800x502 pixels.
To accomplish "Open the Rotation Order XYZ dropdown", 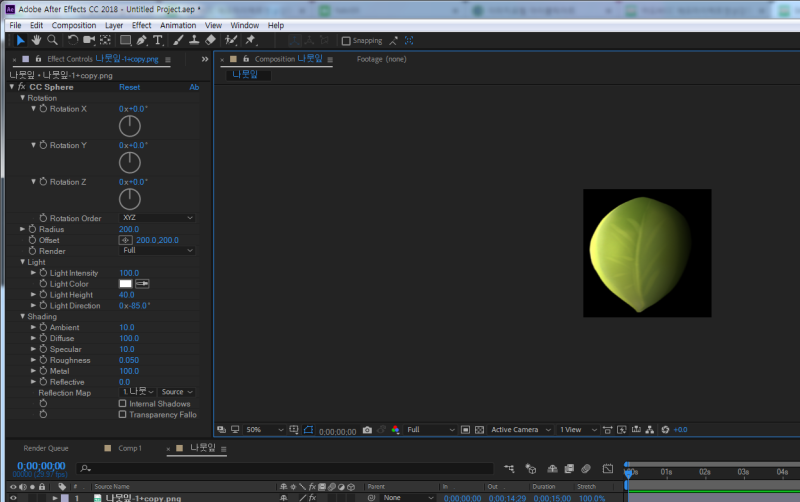I will pyautogui.click(x=157, y=218).
